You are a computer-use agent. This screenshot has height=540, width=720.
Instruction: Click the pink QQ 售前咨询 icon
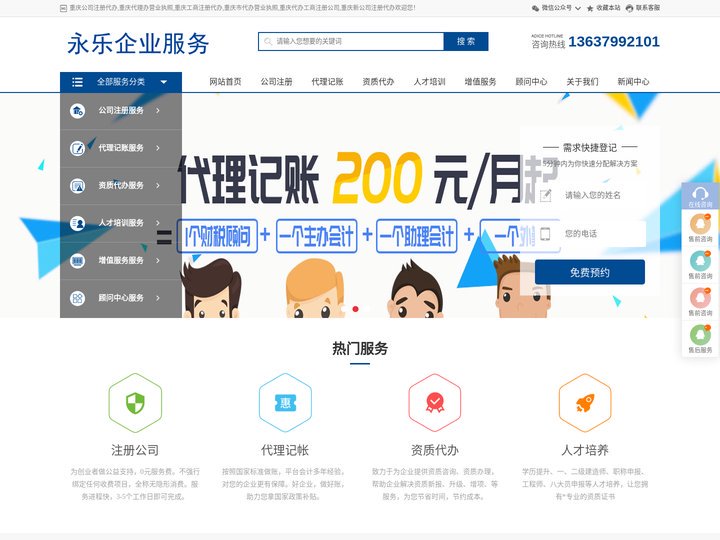pos(700,298)
